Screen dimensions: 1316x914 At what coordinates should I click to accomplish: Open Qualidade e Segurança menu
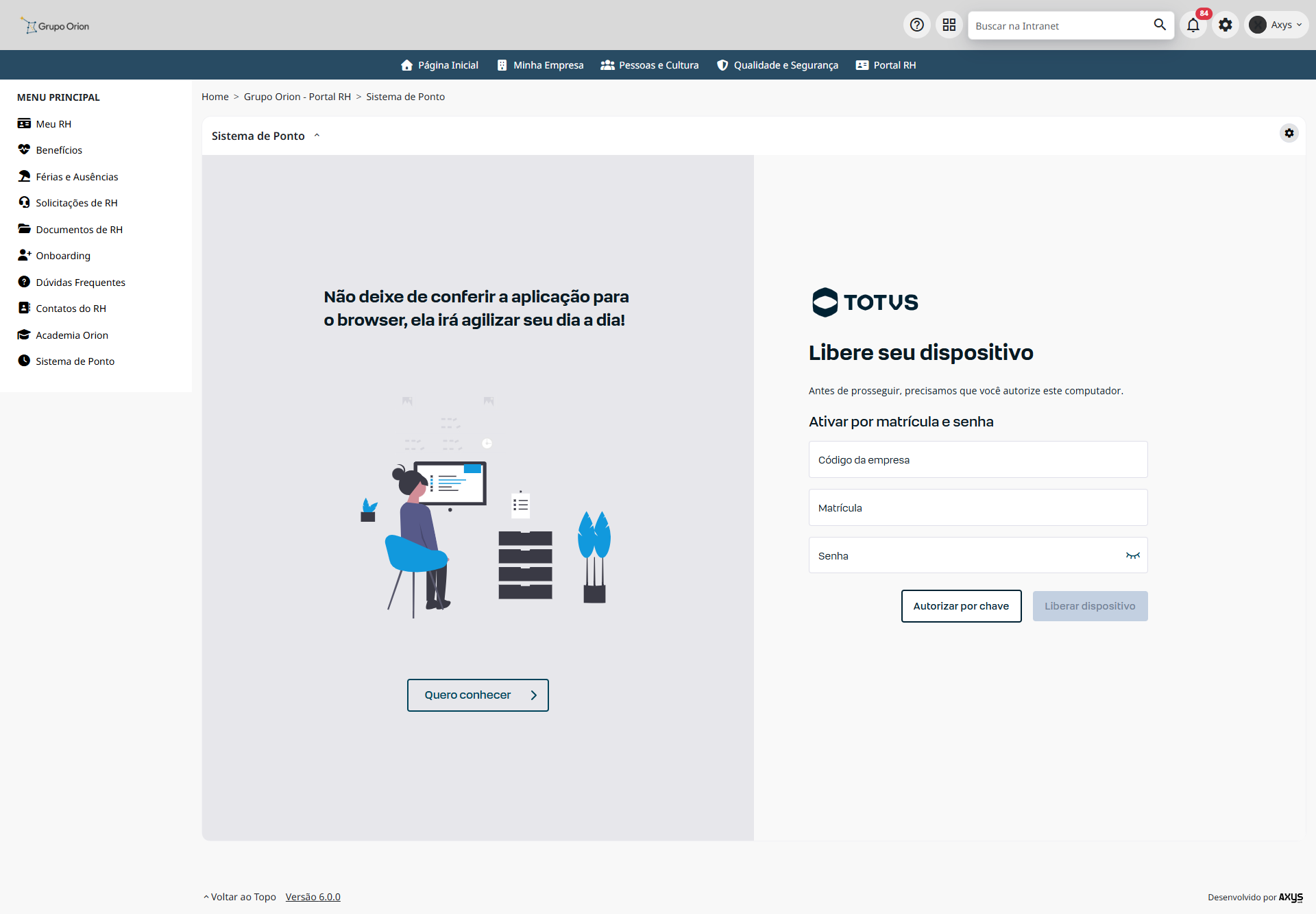point(777,65)
